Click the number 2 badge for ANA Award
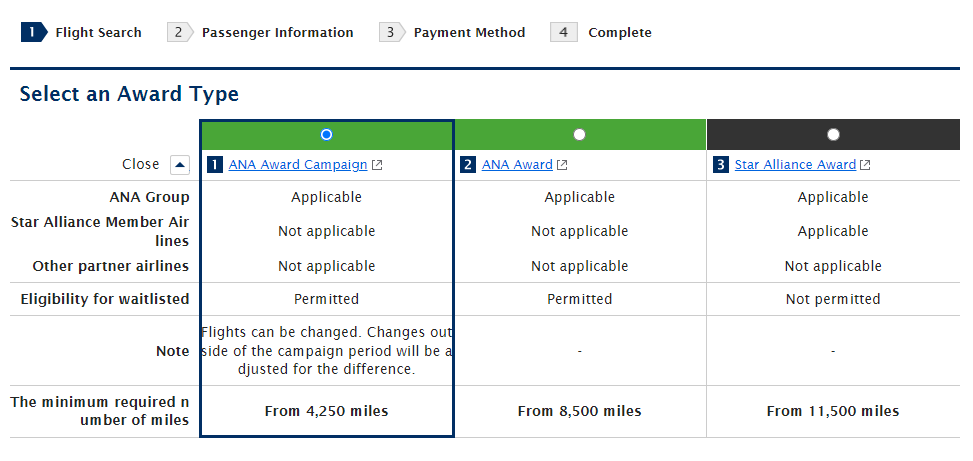 [x=468, y=165]
